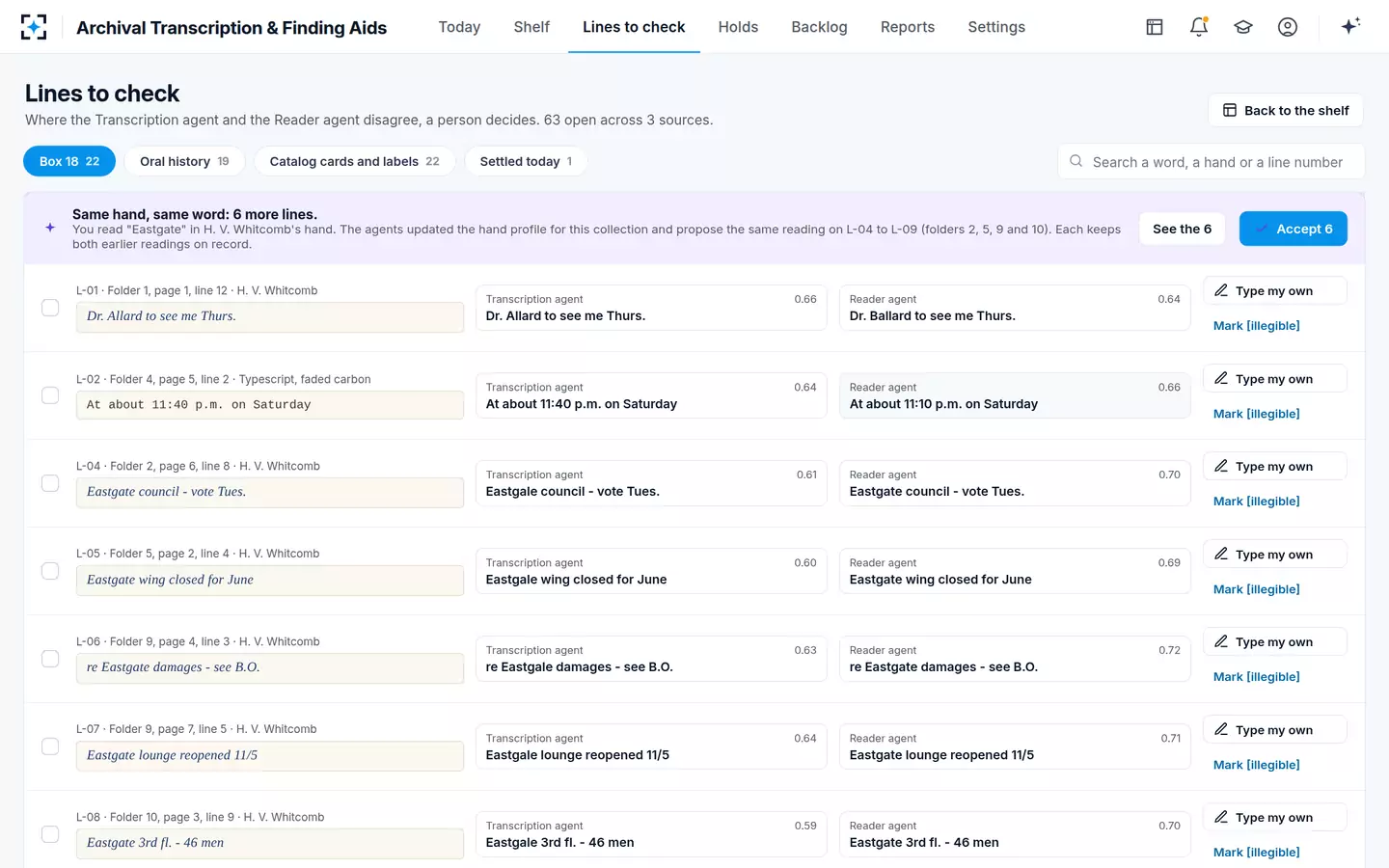Choose Transcription agent reading 11:40 p.m.

coord(651,395)
